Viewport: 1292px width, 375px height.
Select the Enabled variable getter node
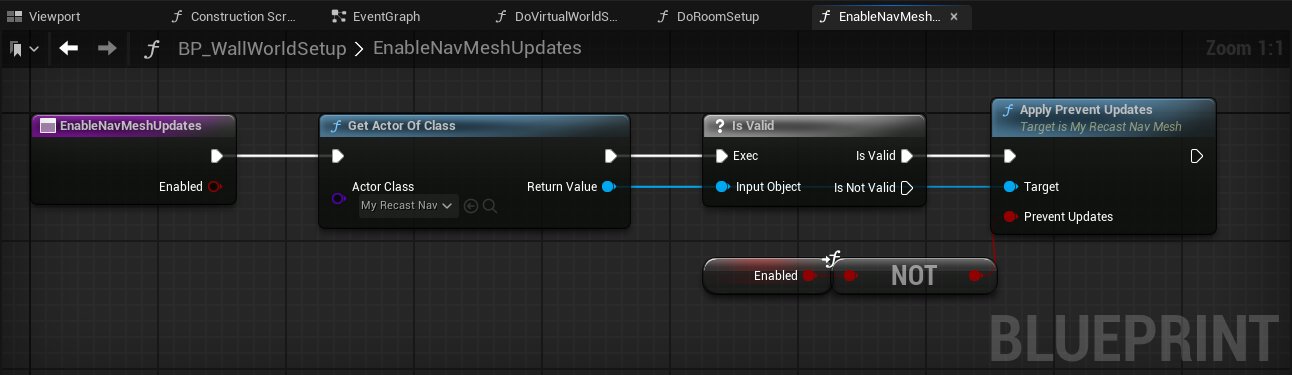pos(766,276)
